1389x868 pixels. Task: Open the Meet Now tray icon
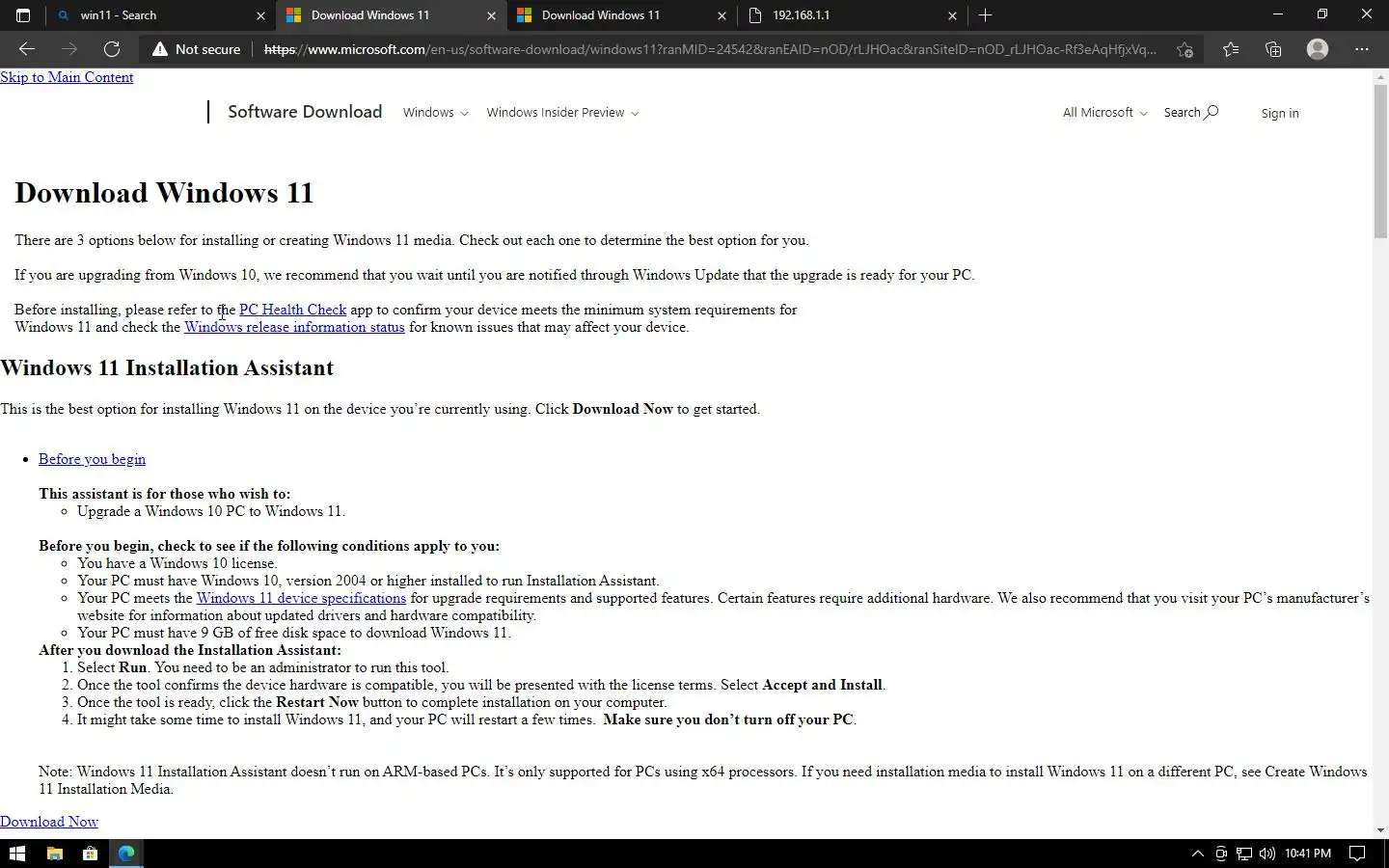[x=1221, y=854]
